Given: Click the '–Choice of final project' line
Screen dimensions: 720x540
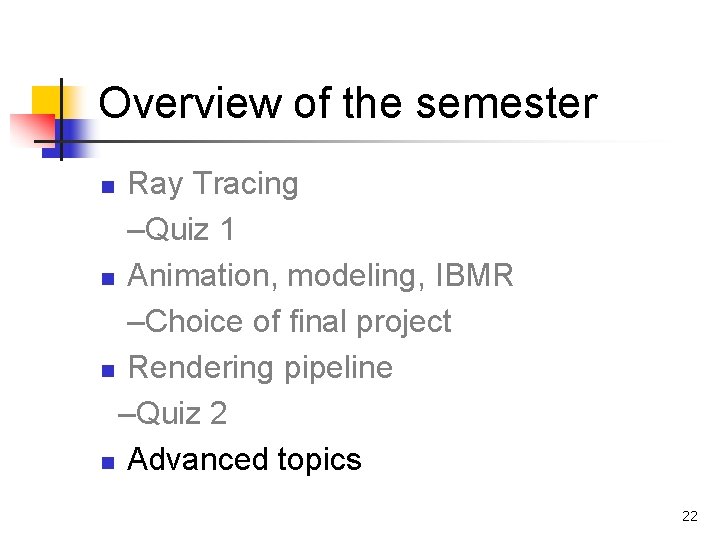Looking at the screenshot, I should click(x=289, y=322).
